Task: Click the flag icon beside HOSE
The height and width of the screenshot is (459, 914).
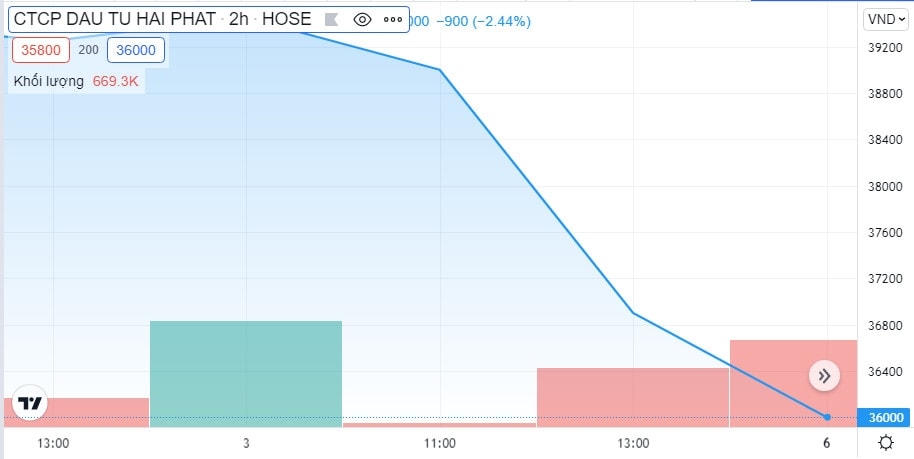Action: (x=331, y=20)
